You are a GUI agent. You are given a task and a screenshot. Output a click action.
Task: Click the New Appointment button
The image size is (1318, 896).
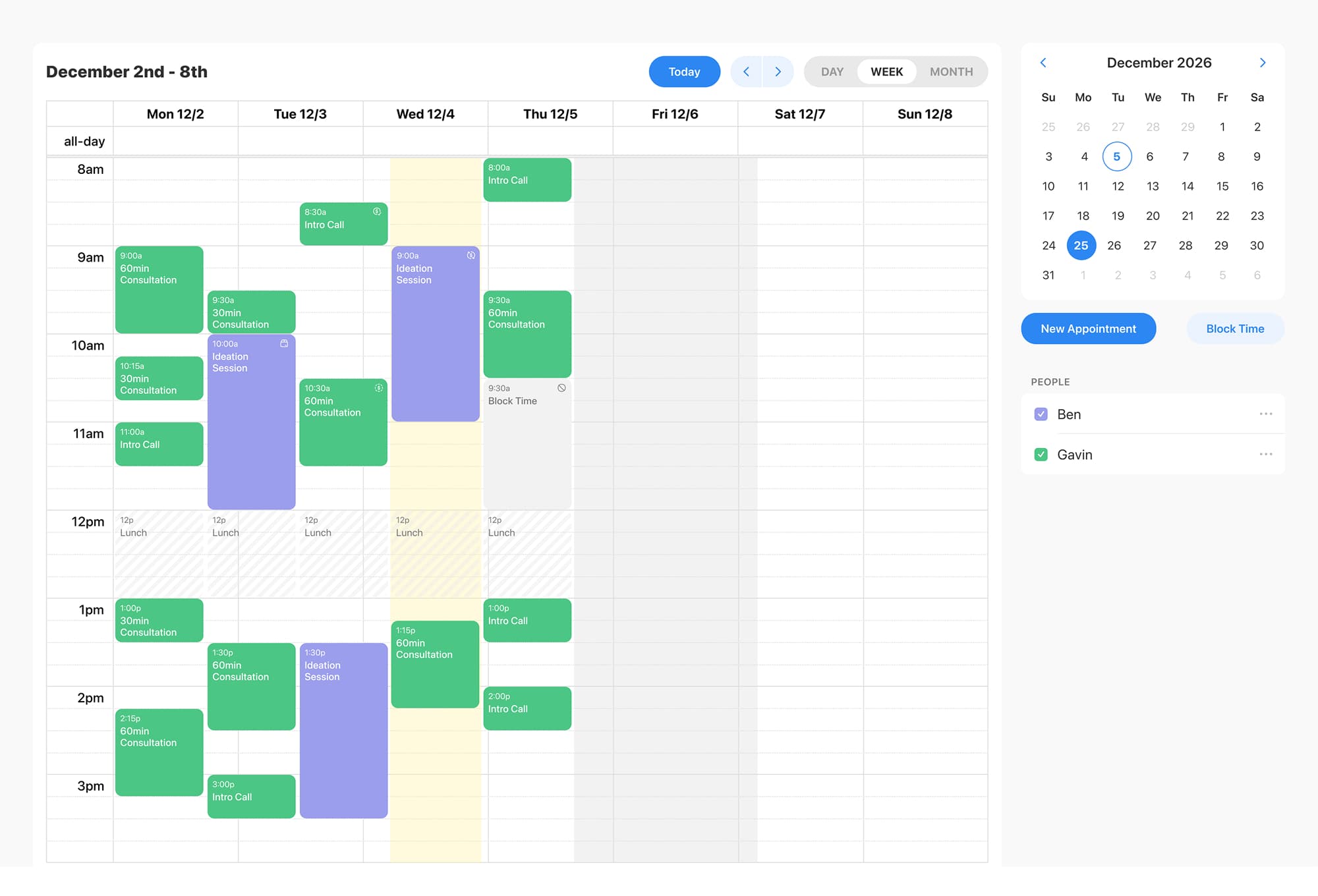pos(1088,328)
